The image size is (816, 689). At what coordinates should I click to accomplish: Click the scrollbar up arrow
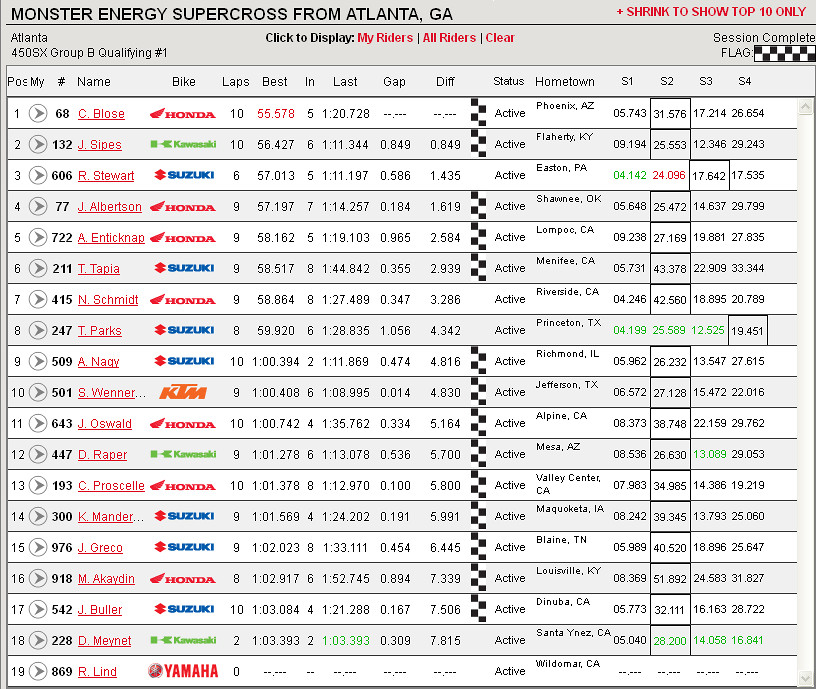pos(805,107)
